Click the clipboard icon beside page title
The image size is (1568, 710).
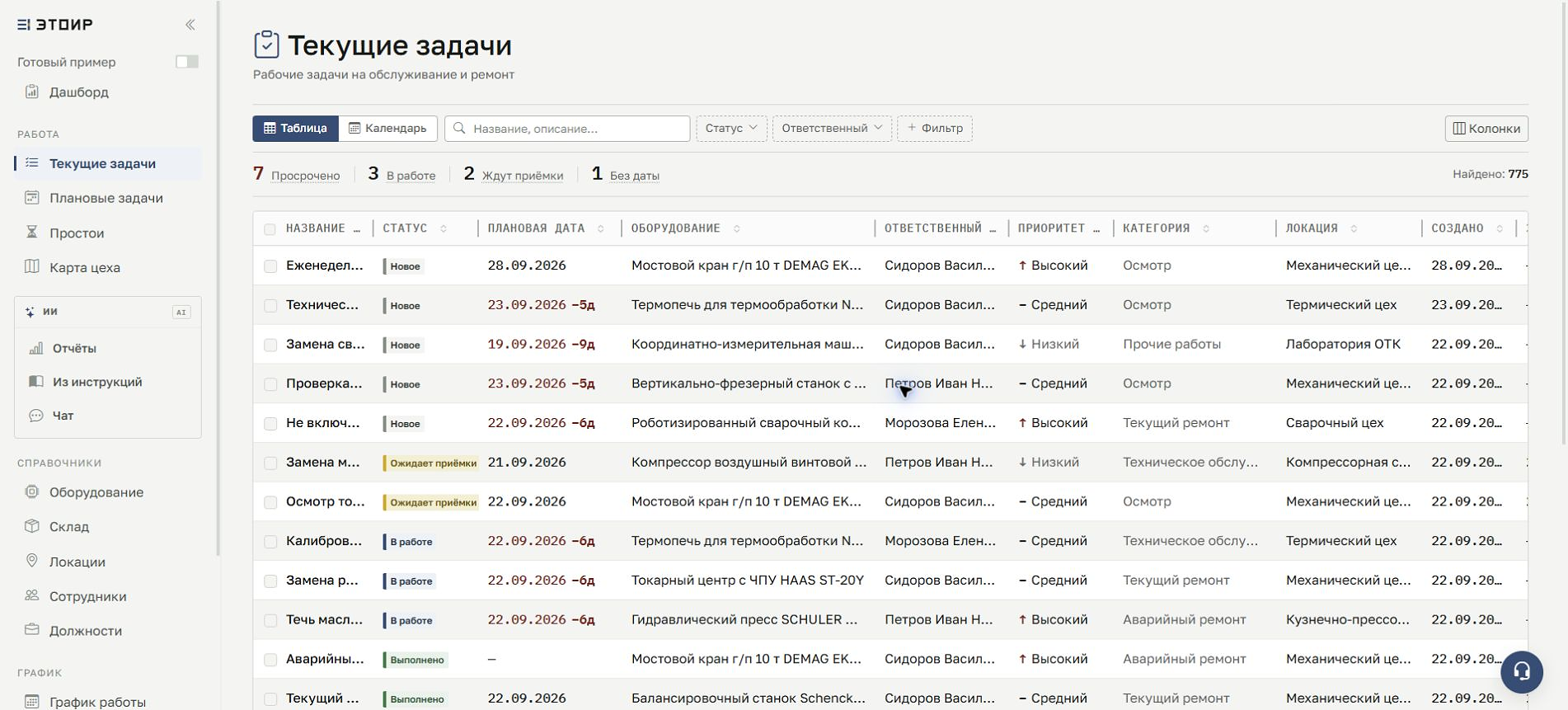[266, 45]
